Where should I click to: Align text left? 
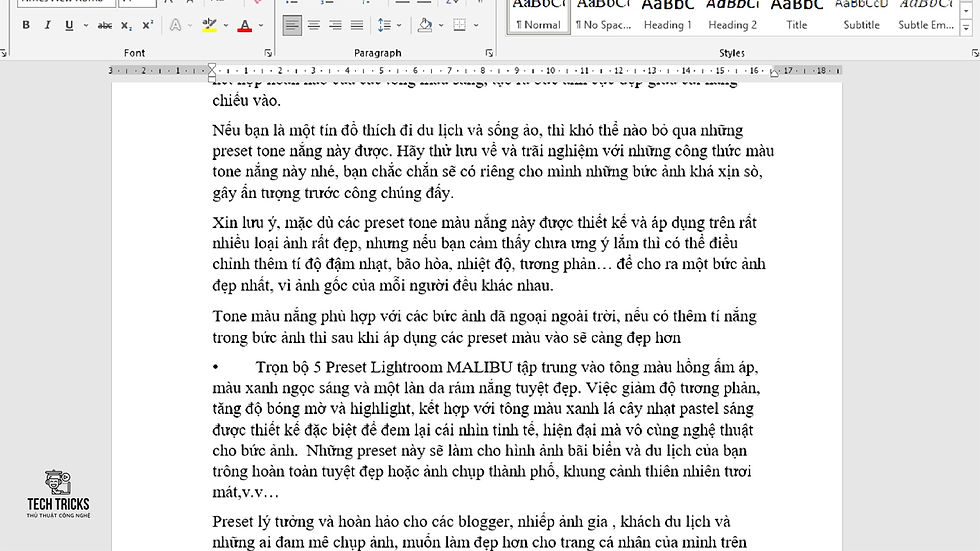[292, 25]
